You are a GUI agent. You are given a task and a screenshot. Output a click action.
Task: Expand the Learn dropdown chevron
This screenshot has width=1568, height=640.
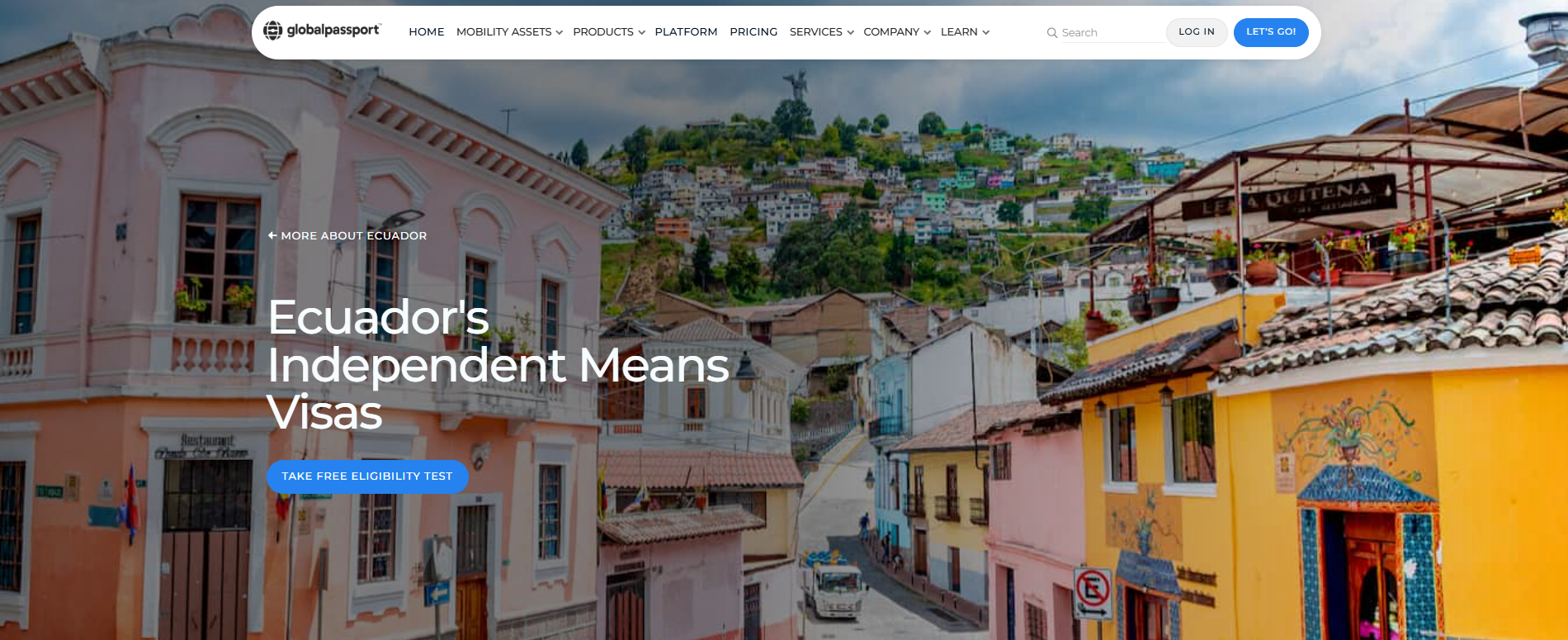click(985, 32)
